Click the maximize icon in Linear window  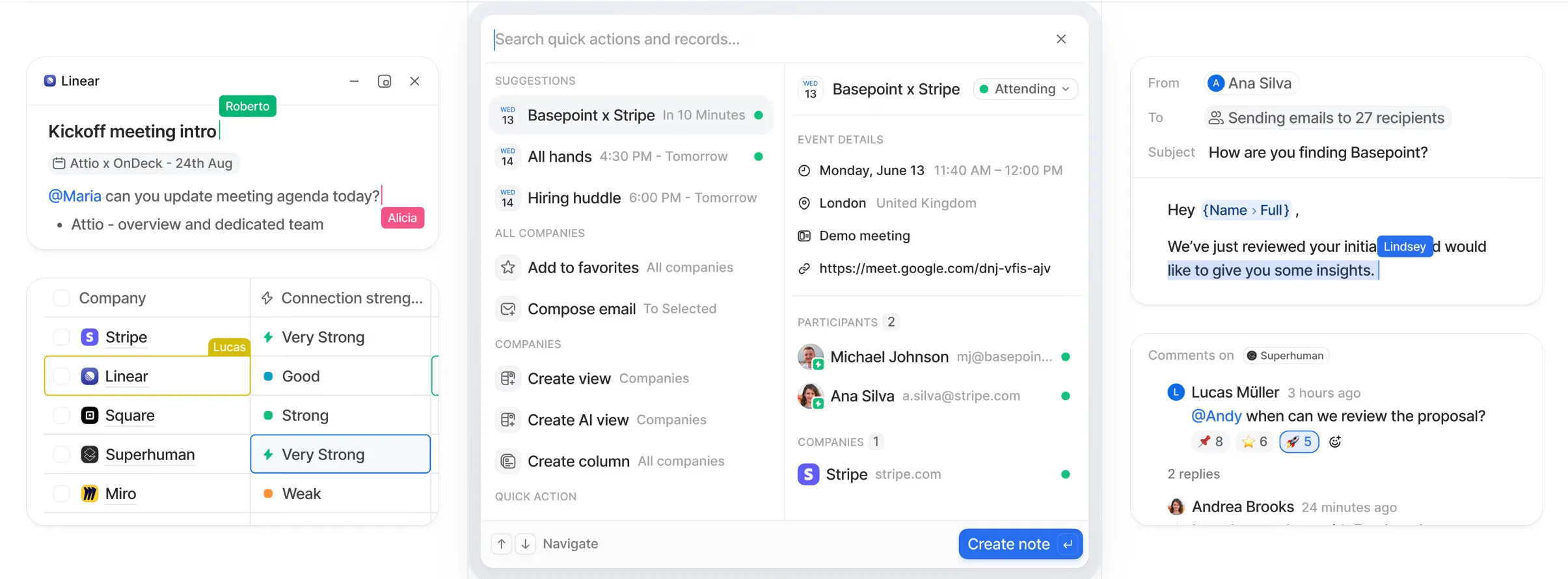pos(385,81)
